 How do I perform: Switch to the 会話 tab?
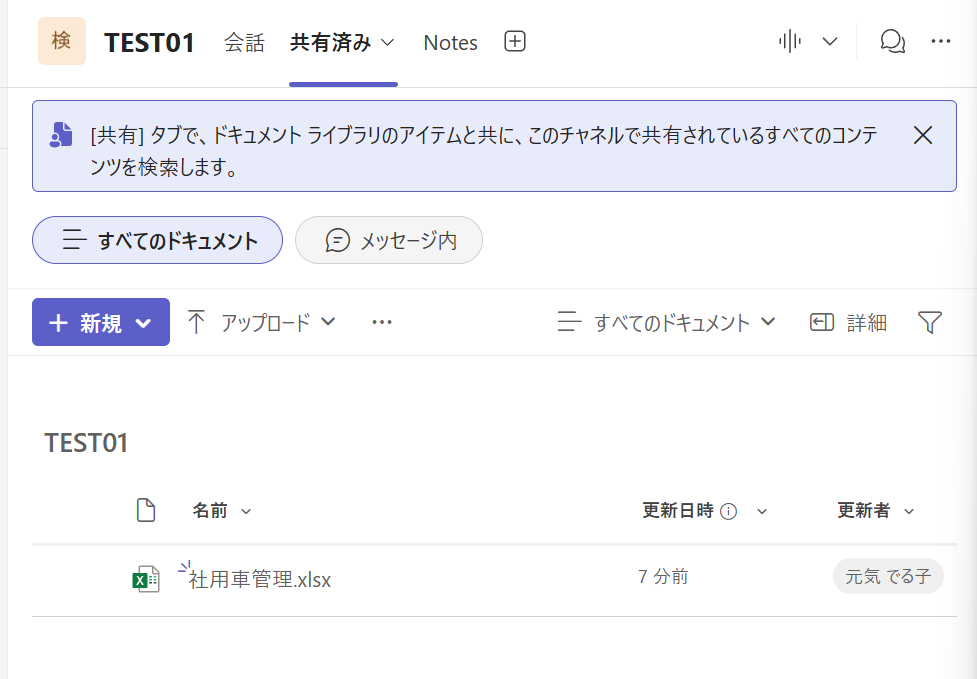pyautogui.click(x=244, y=43)
